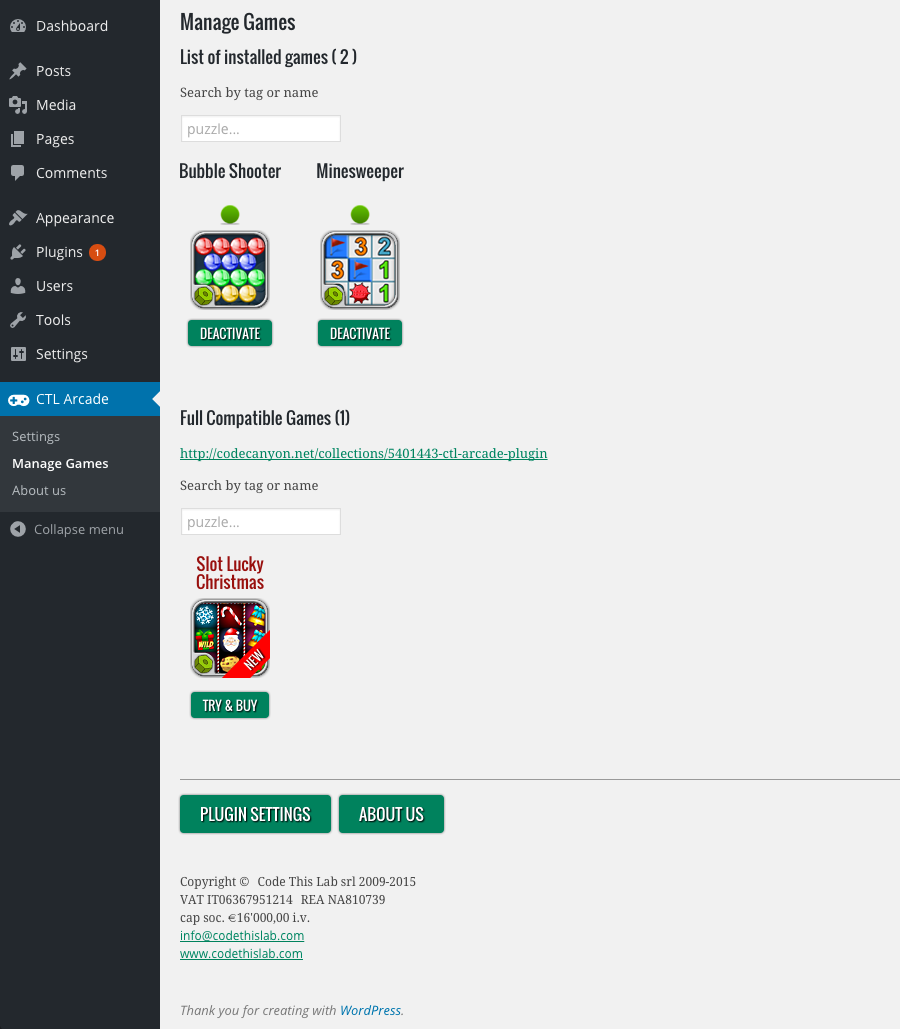Click the About Us green button
900x1029 pixels.
click(x=391, y=814)
